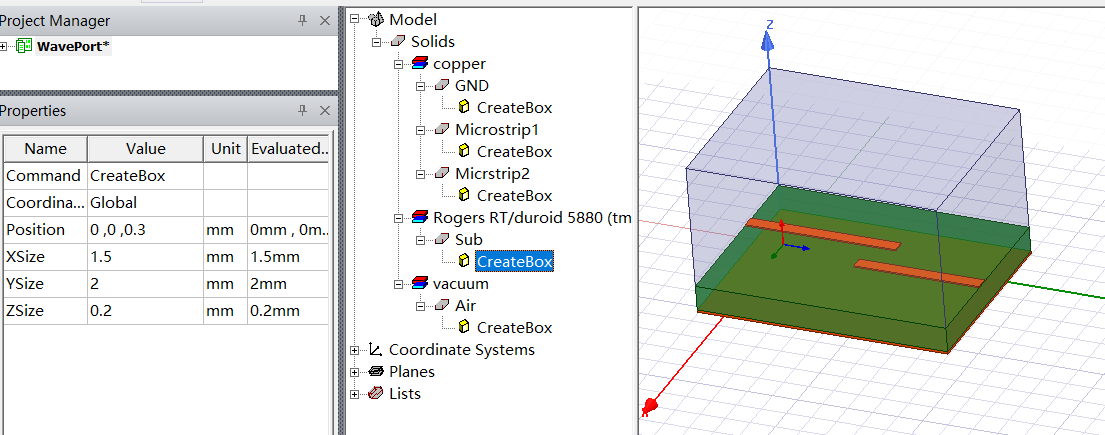Click the vacuum material icon
The height and width of the screenshot is (435, 1105).
pos(420,283)
